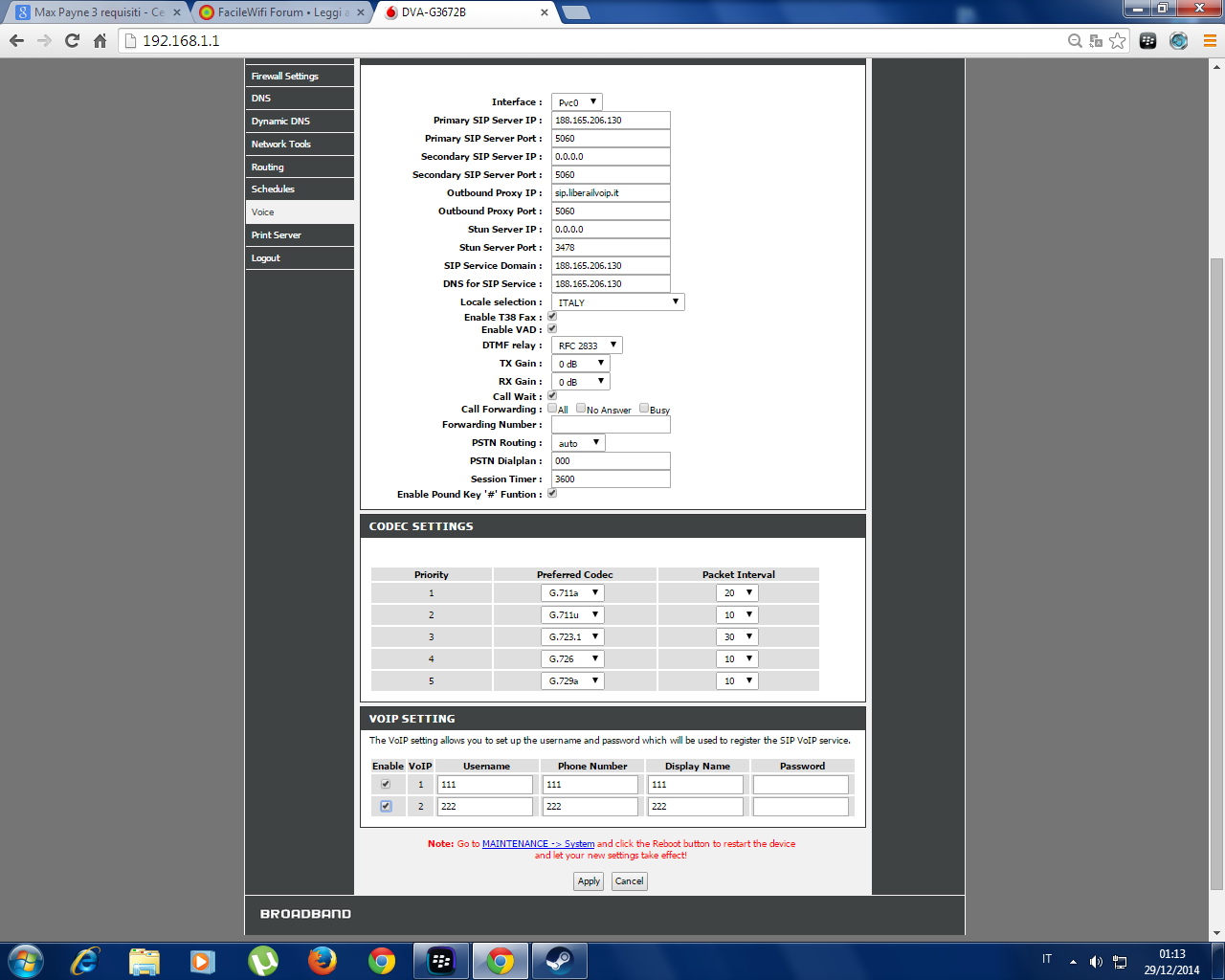Screen dimensions: 1225x980
Task: Close the Max Payne 3 requisiti tab
Action: click(177, 12)
